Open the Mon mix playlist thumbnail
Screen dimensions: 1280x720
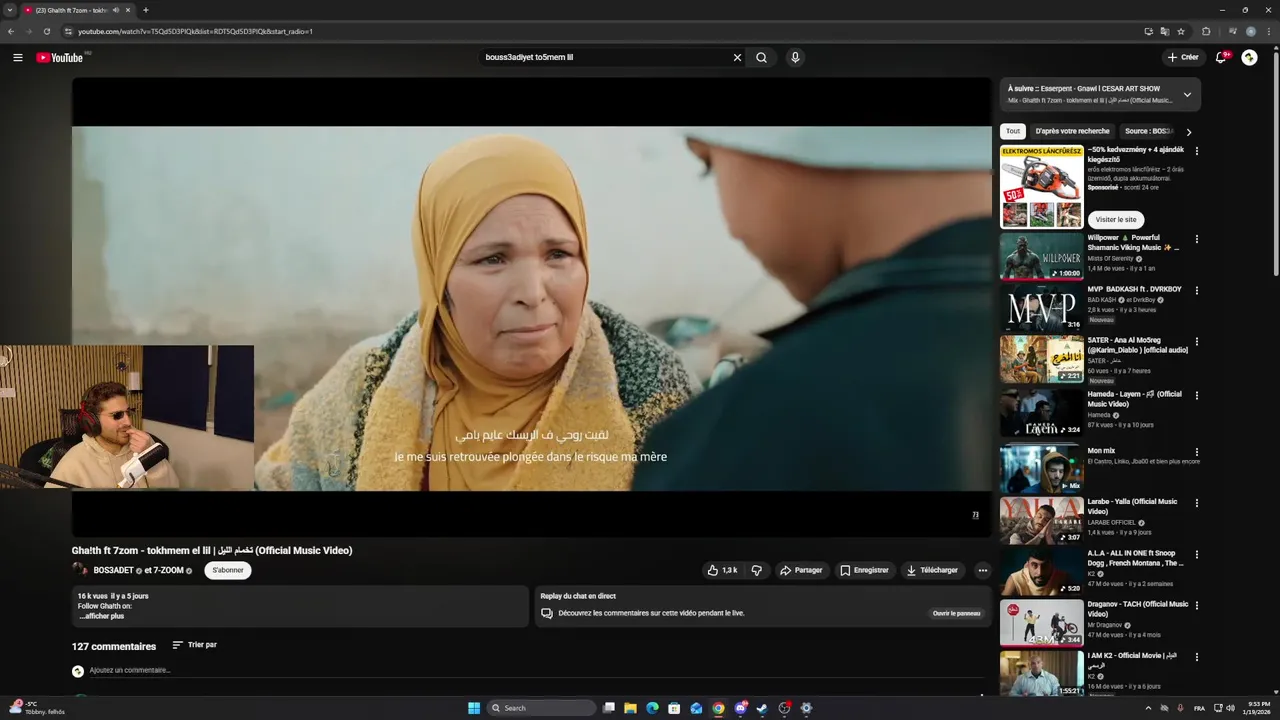tap(1042, 469)
